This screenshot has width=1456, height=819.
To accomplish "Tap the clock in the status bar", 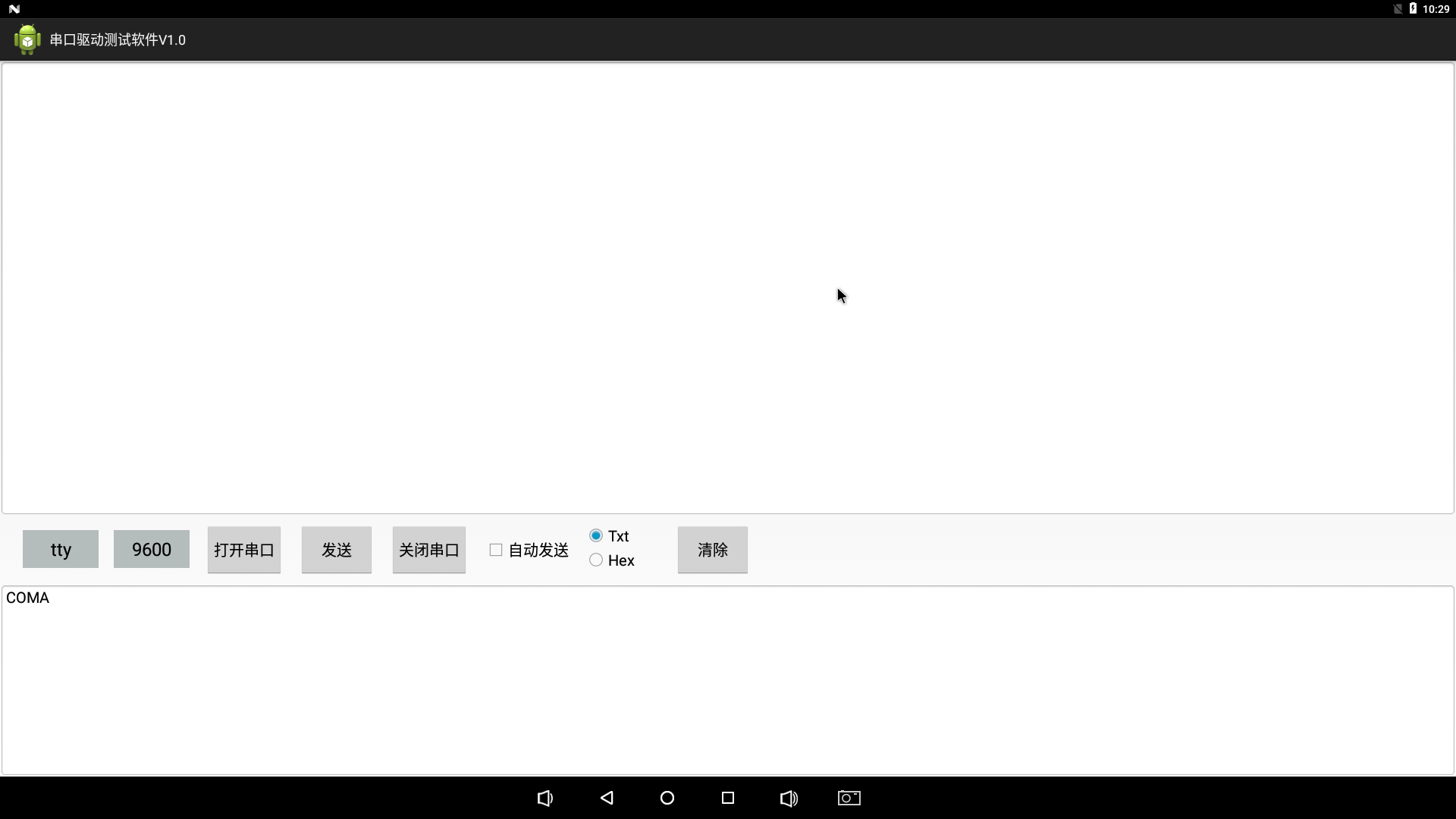I will [x=1436, y=8].
